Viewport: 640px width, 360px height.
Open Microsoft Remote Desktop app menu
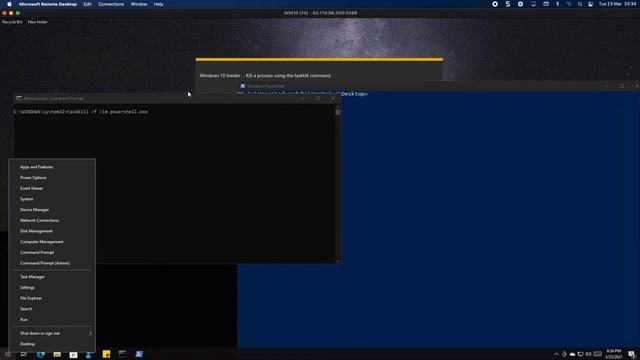48,4
